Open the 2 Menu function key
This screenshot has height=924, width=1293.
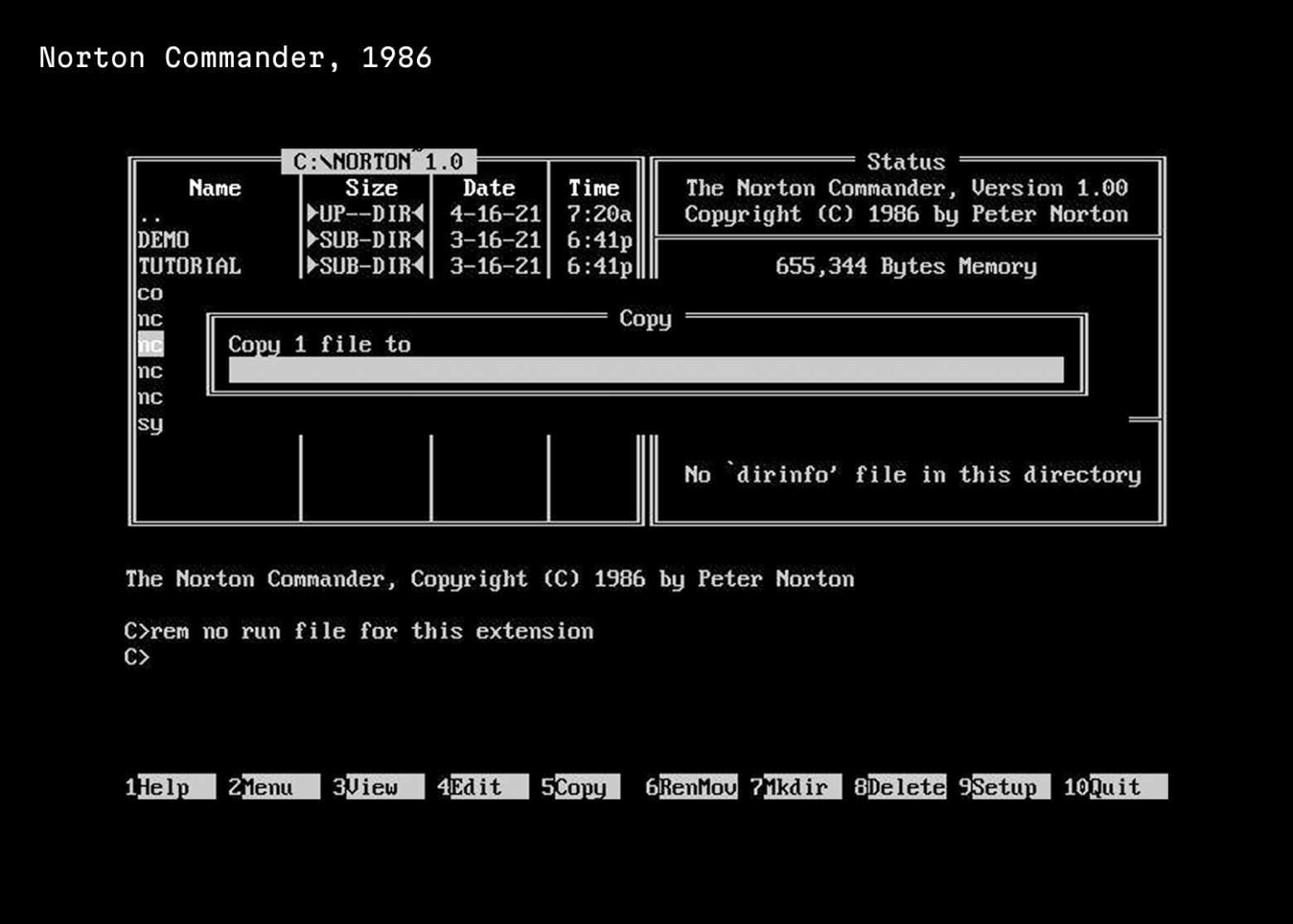coord(274,786)
